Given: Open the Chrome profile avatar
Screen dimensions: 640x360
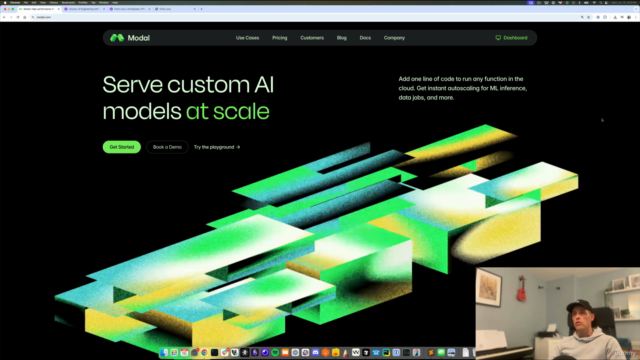Looking at the screenshot, I should coord(629,17).
